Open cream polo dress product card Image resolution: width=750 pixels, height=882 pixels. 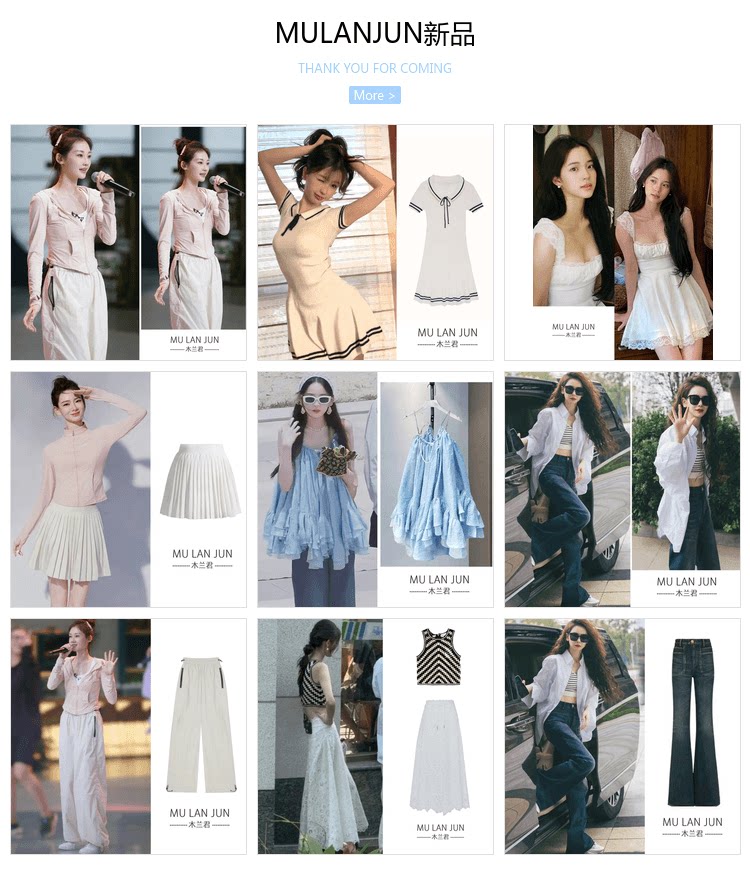pyautogui.click(x=375, y=242)
